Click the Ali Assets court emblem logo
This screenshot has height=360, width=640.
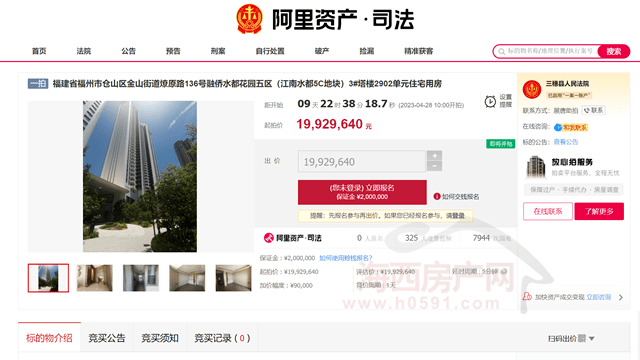point(249,19)
